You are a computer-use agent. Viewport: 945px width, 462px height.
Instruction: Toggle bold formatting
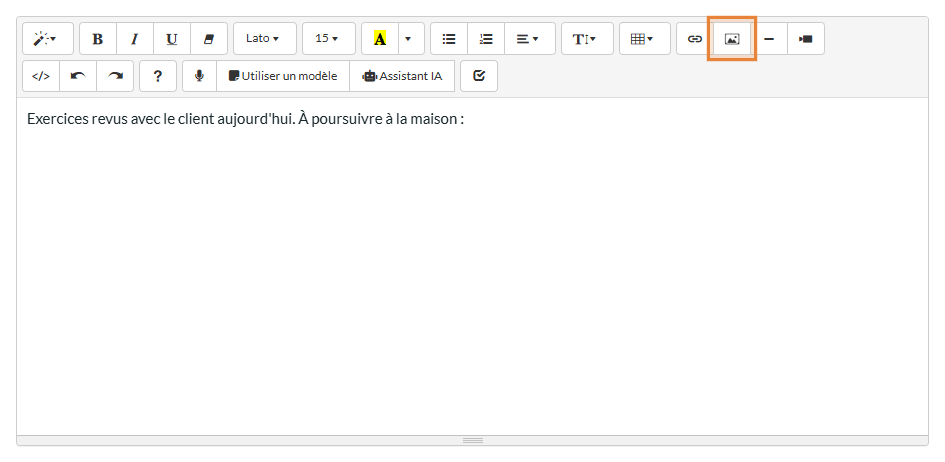[x=98, y=39]
